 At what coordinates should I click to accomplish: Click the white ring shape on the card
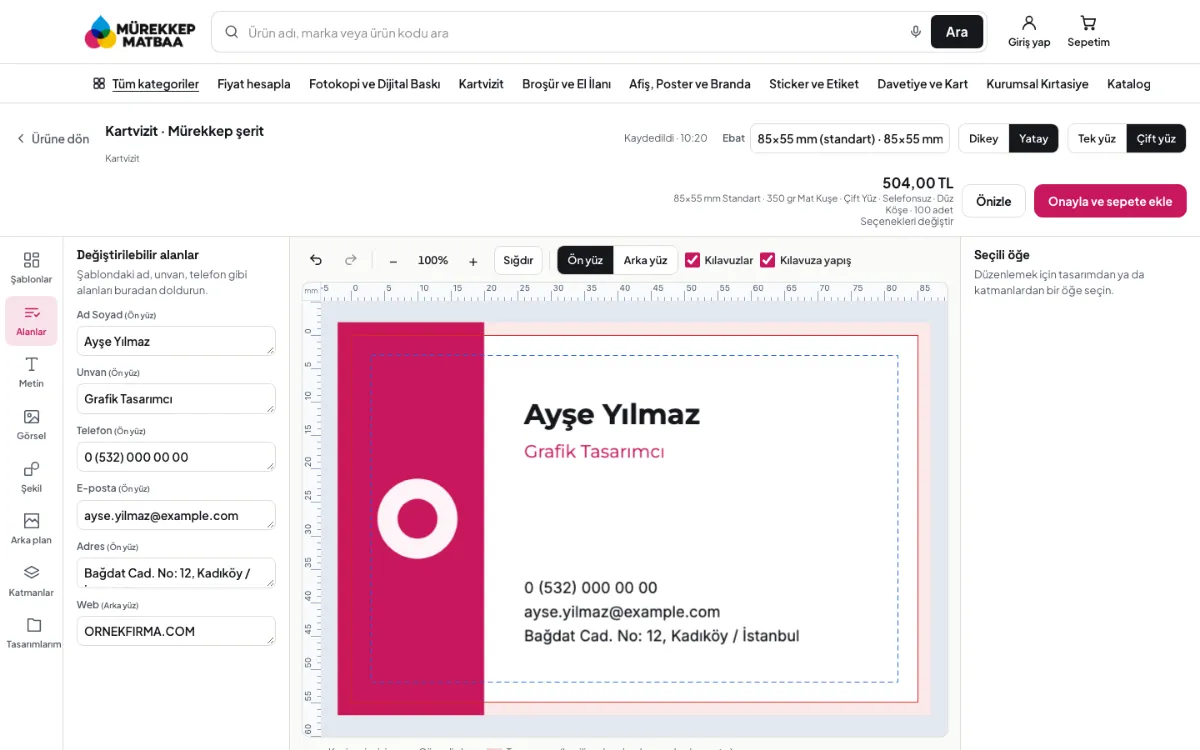click(x=417, y=518)
